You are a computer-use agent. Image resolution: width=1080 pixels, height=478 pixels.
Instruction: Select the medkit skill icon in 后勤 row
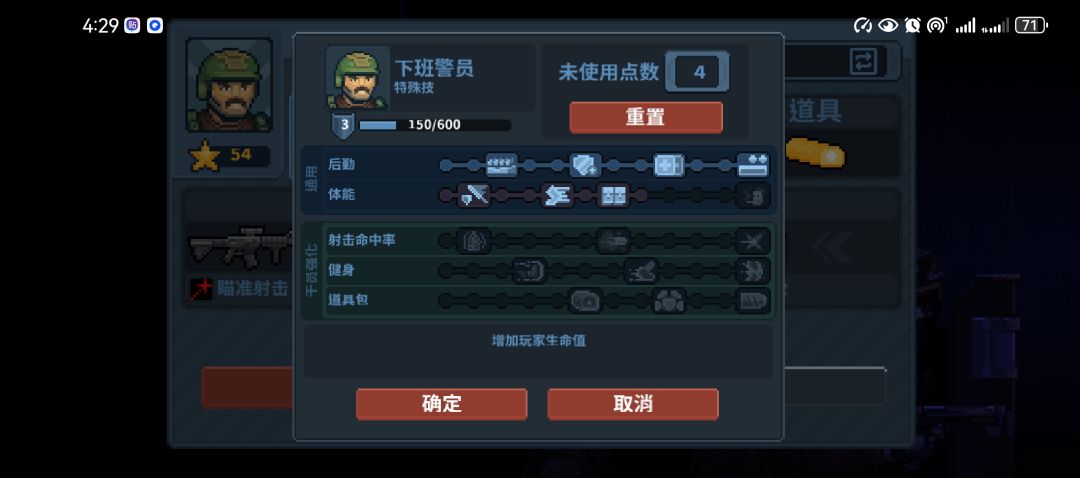click(668, 165)
